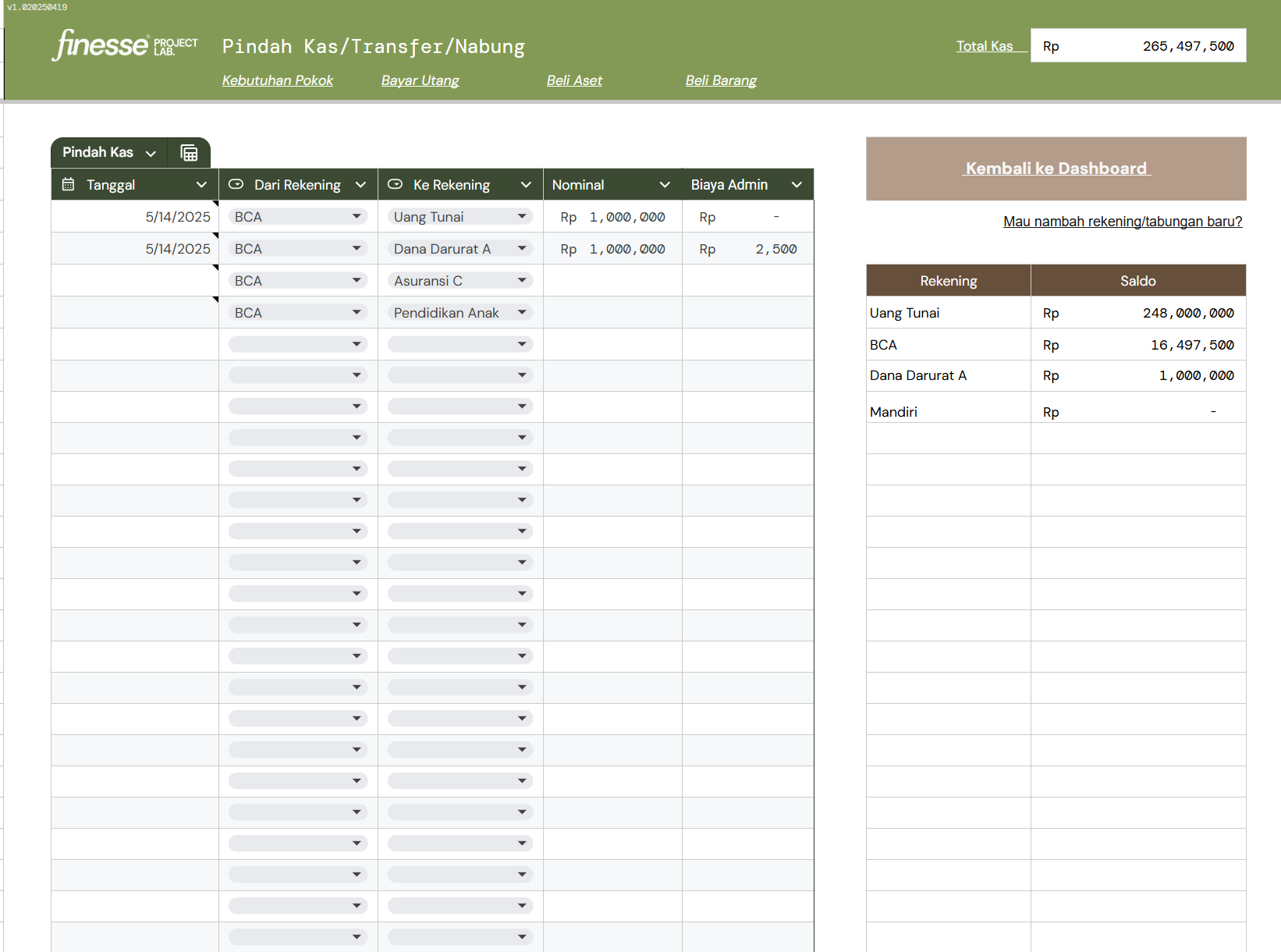
Task: Open the Beli Aset link
Action: (574, 80)
